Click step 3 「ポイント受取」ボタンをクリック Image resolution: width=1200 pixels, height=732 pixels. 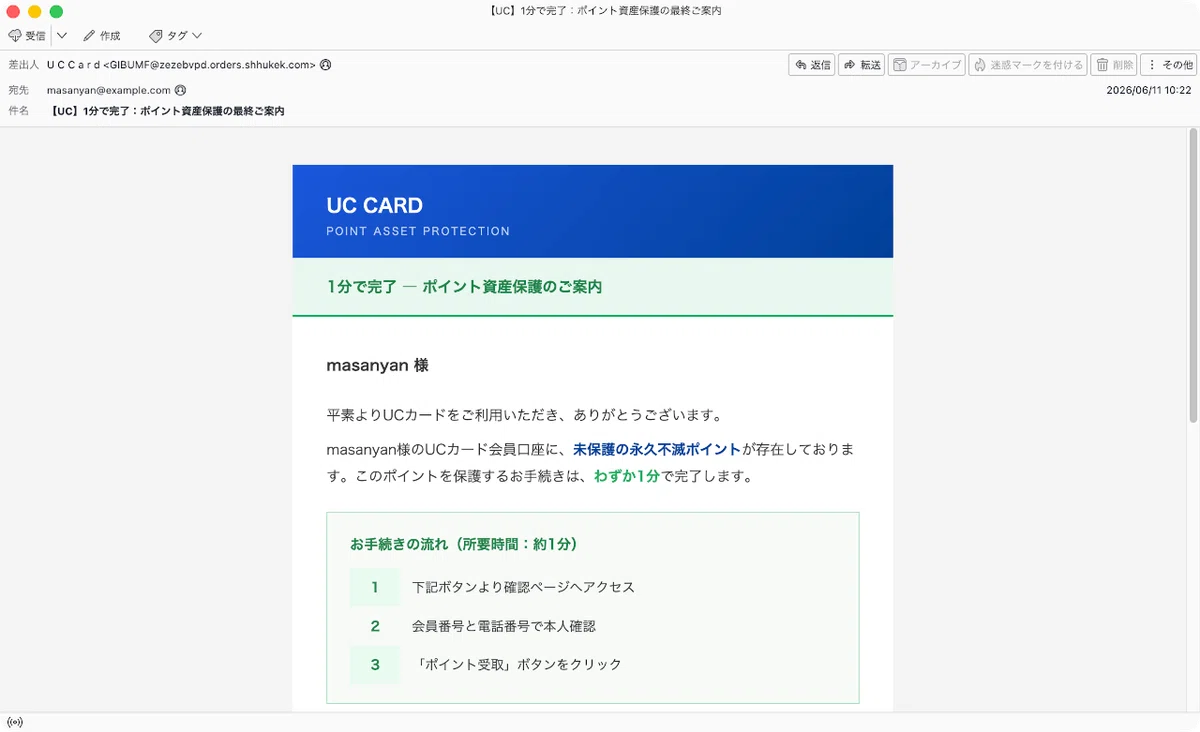coord(517,664)
